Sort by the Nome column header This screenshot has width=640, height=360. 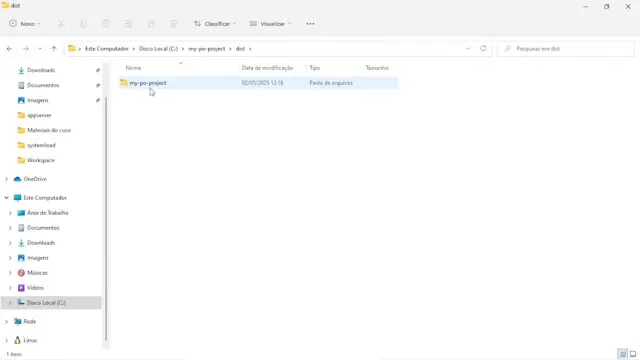point(133,68)
